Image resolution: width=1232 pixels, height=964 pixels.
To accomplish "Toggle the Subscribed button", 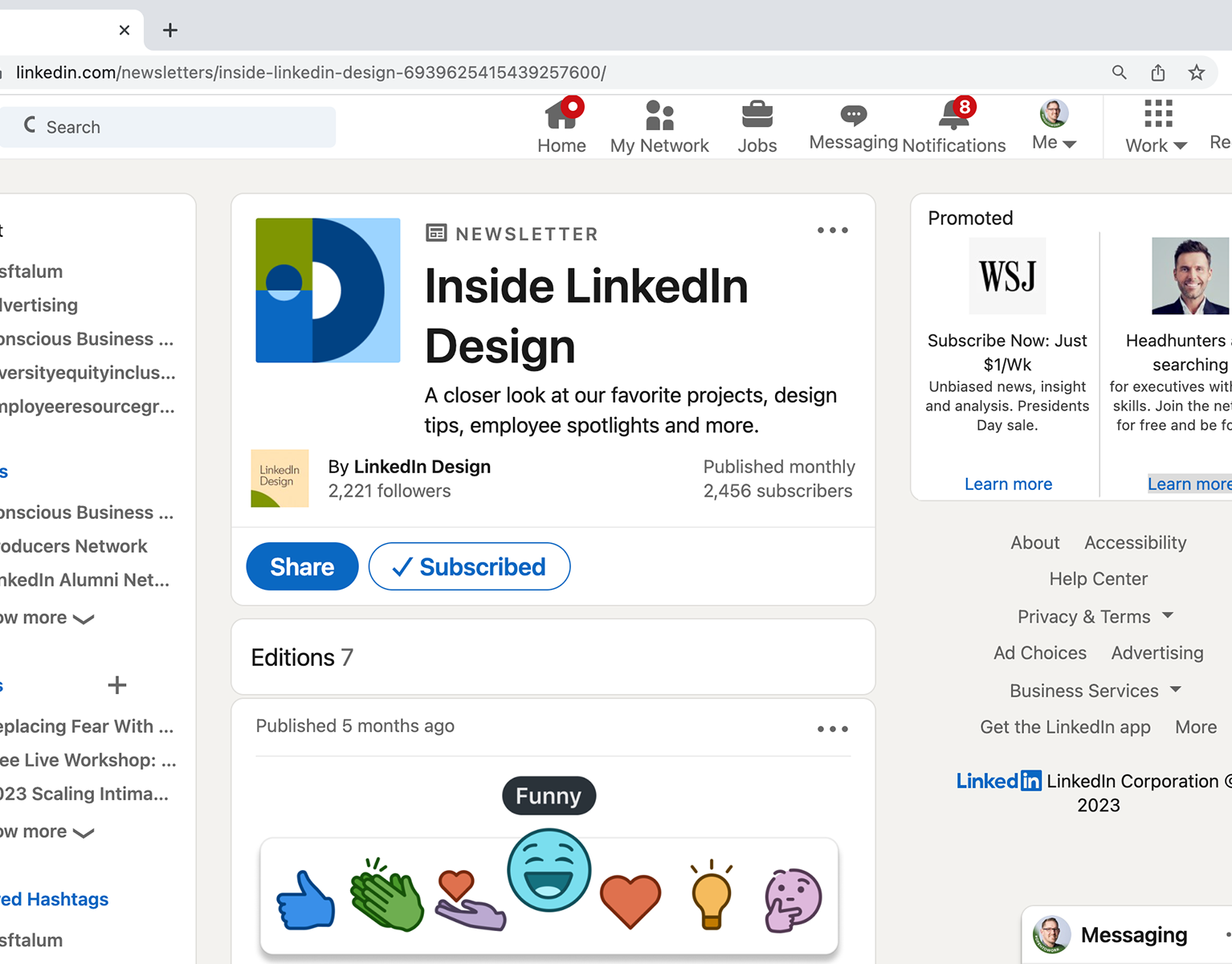I will 469,566.
